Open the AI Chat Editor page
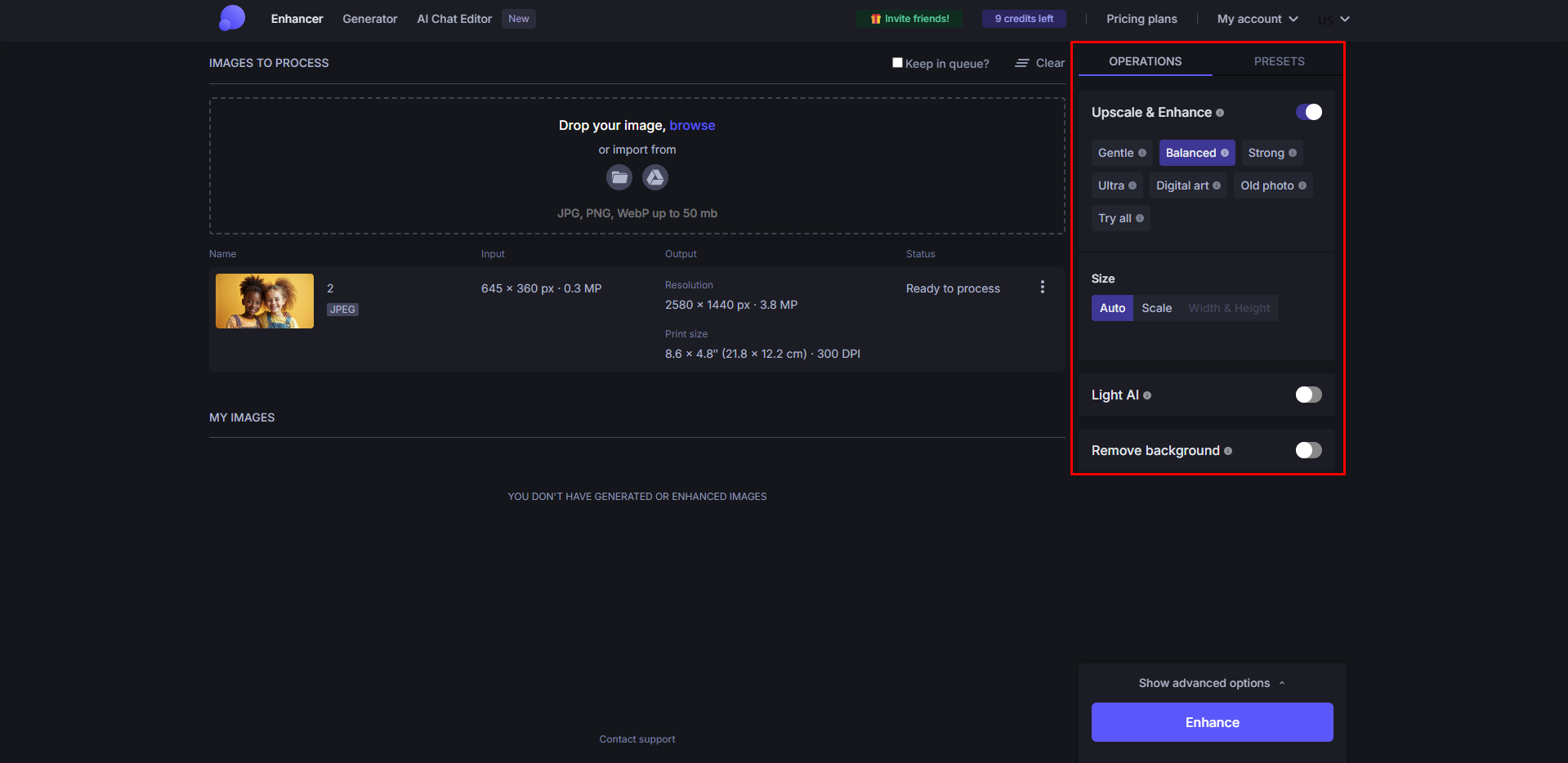The height and width of the screenshot is (763, 1568). pos(454,19)
